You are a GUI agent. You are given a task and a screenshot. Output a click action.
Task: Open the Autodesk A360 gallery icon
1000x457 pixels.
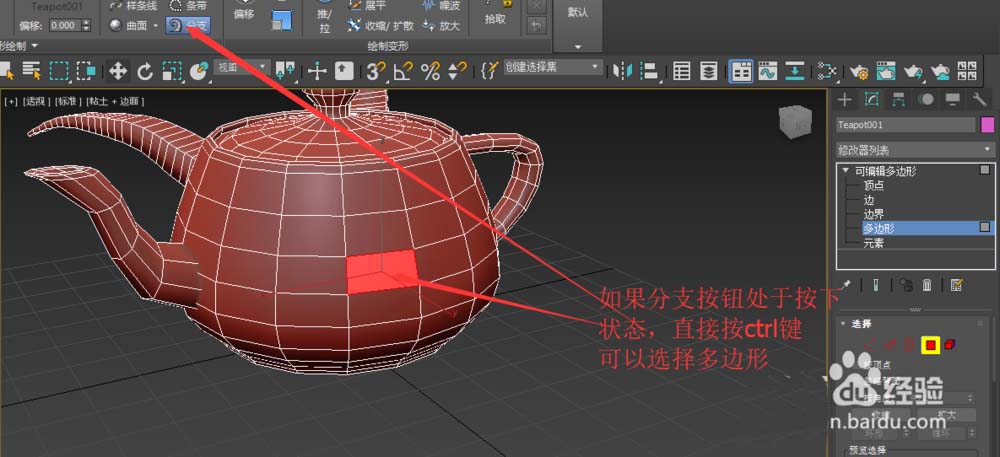[x=967, y=71]
